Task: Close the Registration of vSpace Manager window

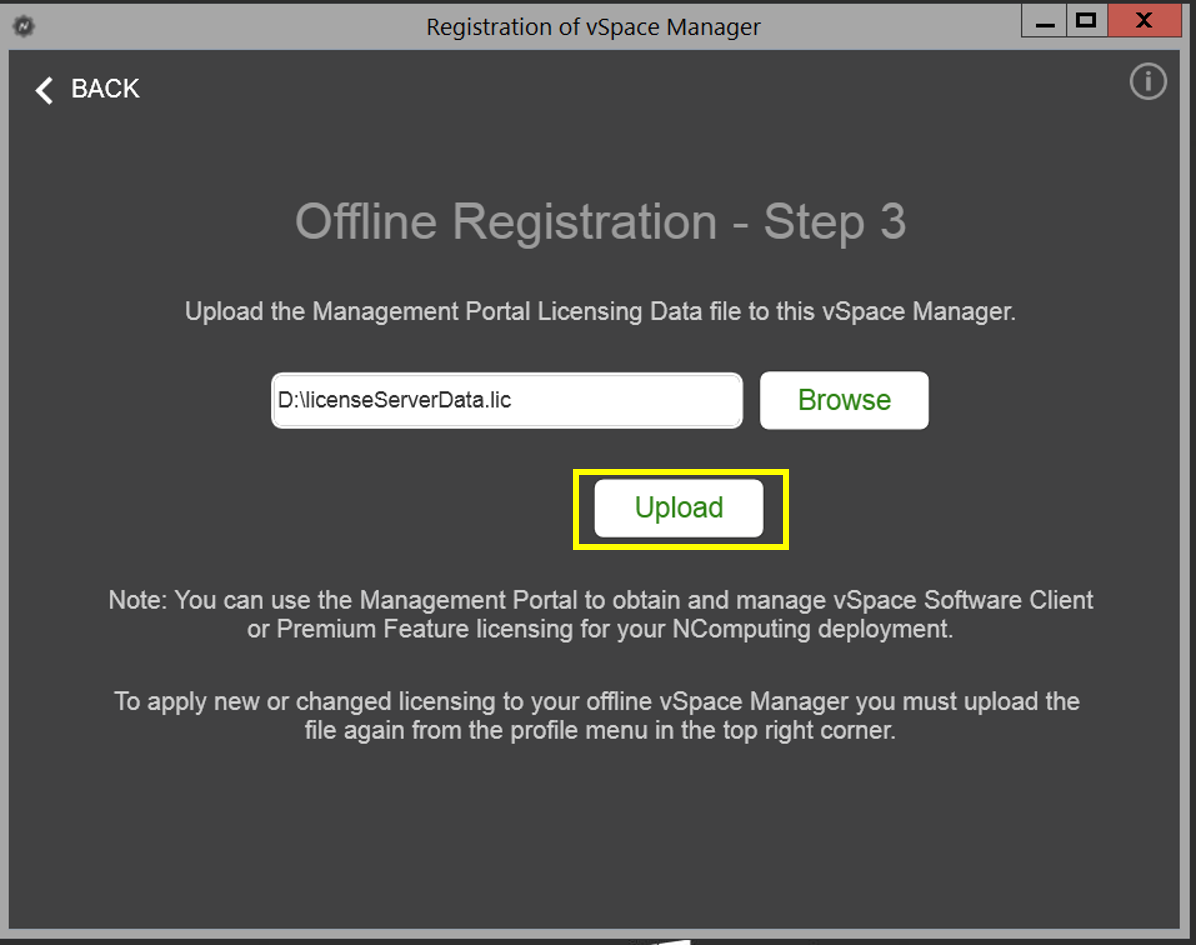Action: pos(1144,21)
